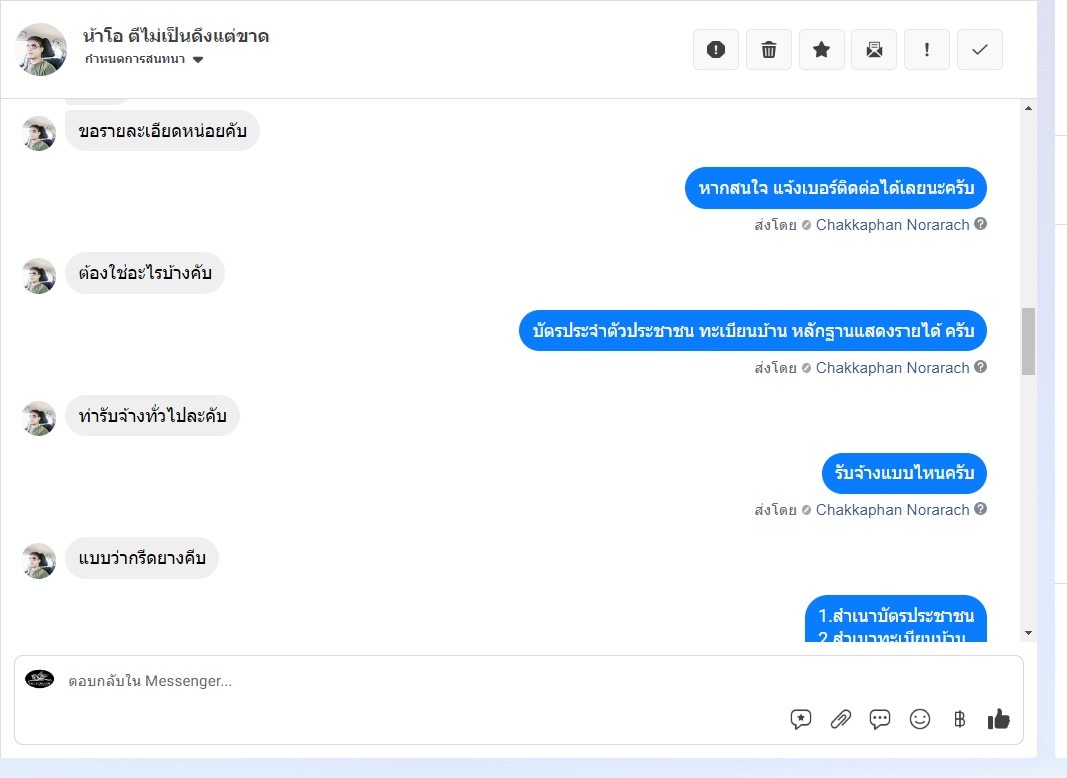This screenshot has height=778, width=1067.
Task: Click scrollbar up arrow in chat
Action: [1028, 108]
